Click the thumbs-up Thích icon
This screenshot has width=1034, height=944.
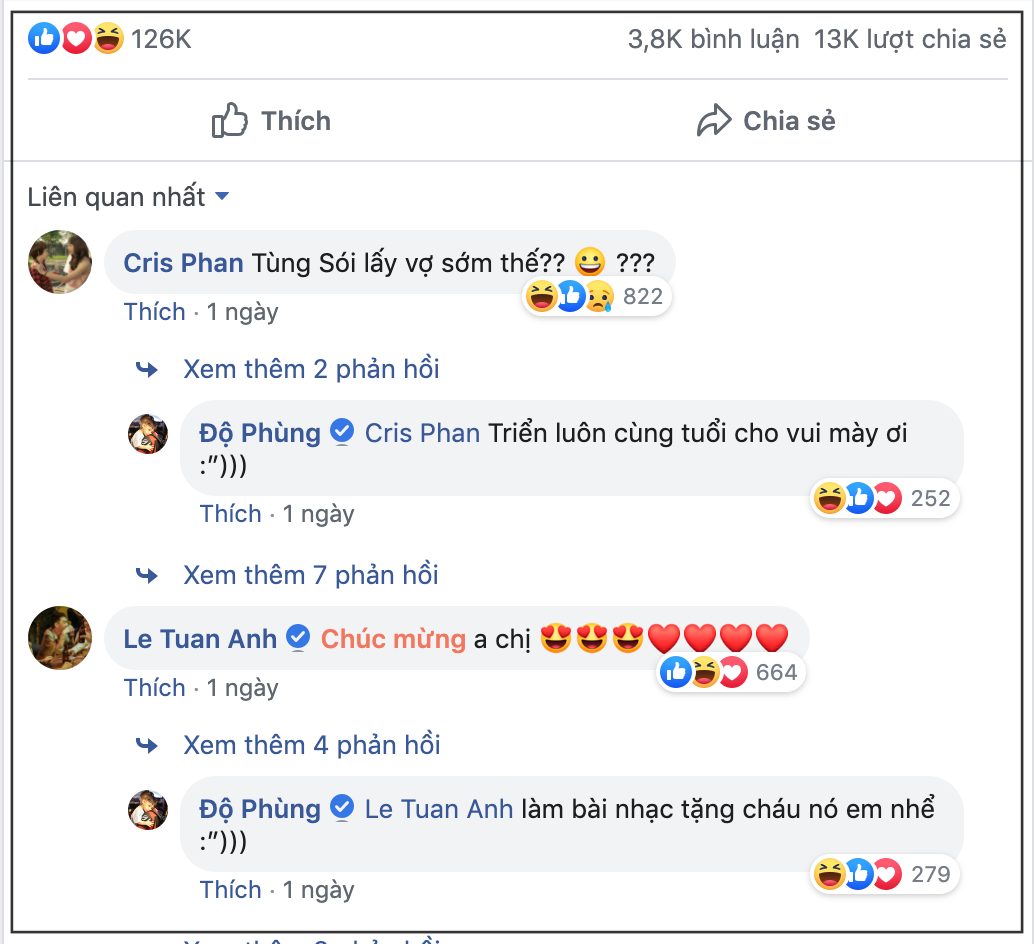230,121
